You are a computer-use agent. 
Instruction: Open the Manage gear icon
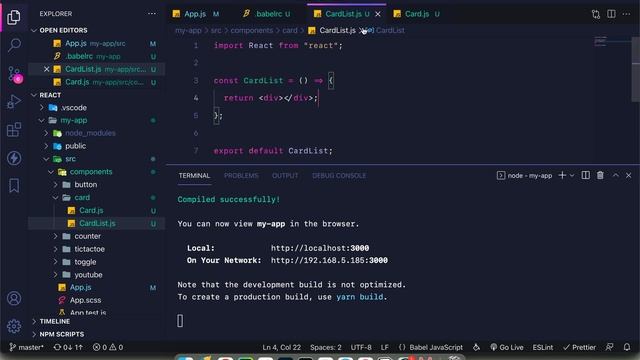click(14, 326)
